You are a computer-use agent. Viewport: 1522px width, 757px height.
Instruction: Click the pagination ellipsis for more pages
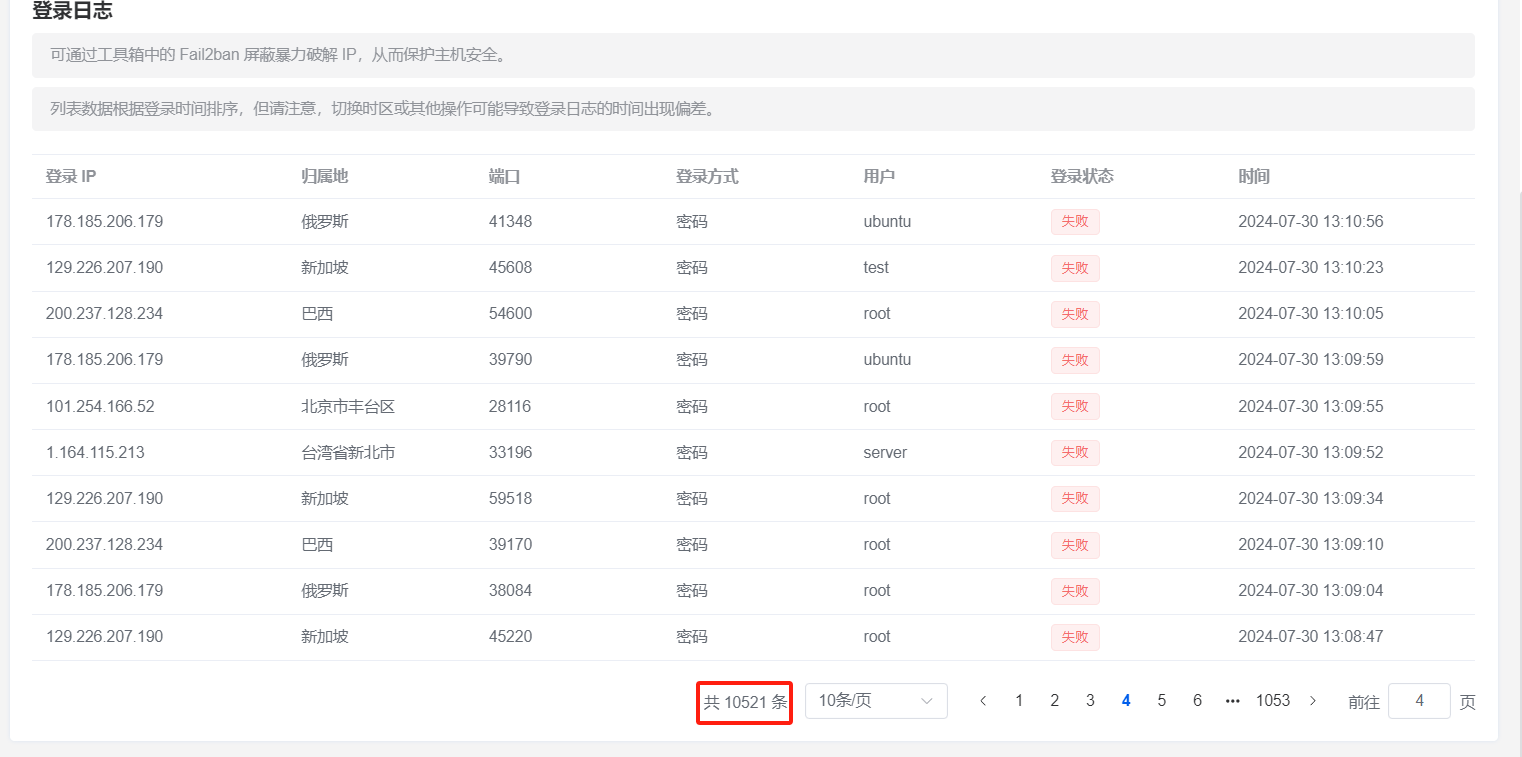tap(1232, 701)
